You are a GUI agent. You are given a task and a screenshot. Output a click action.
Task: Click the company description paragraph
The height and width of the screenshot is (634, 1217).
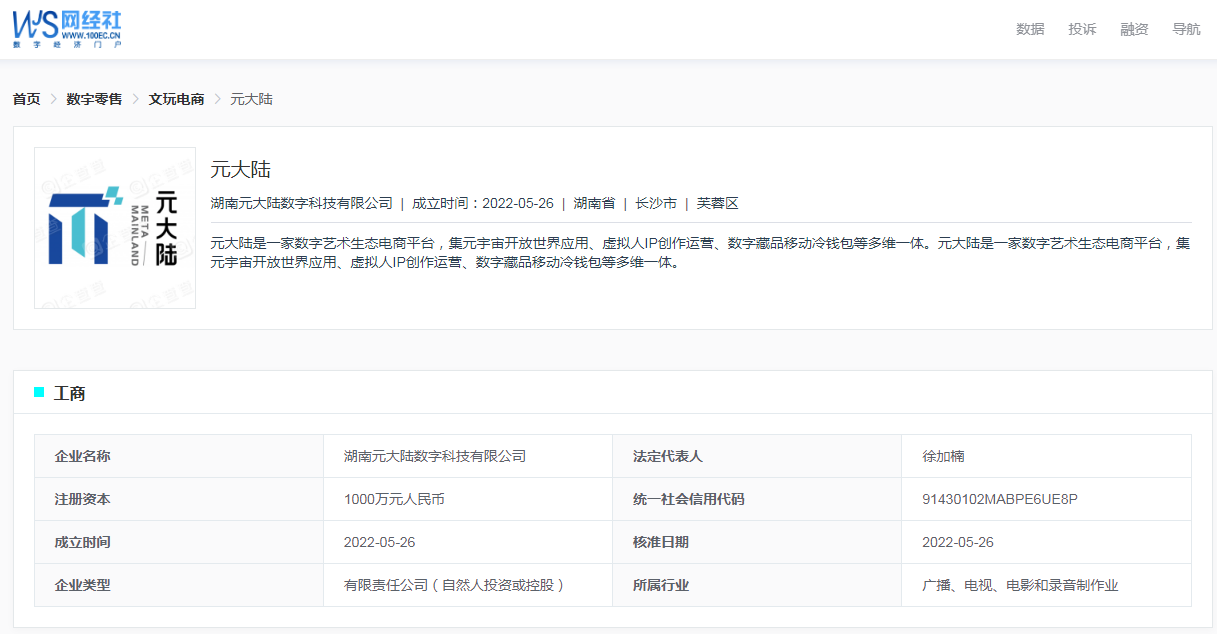700,253
